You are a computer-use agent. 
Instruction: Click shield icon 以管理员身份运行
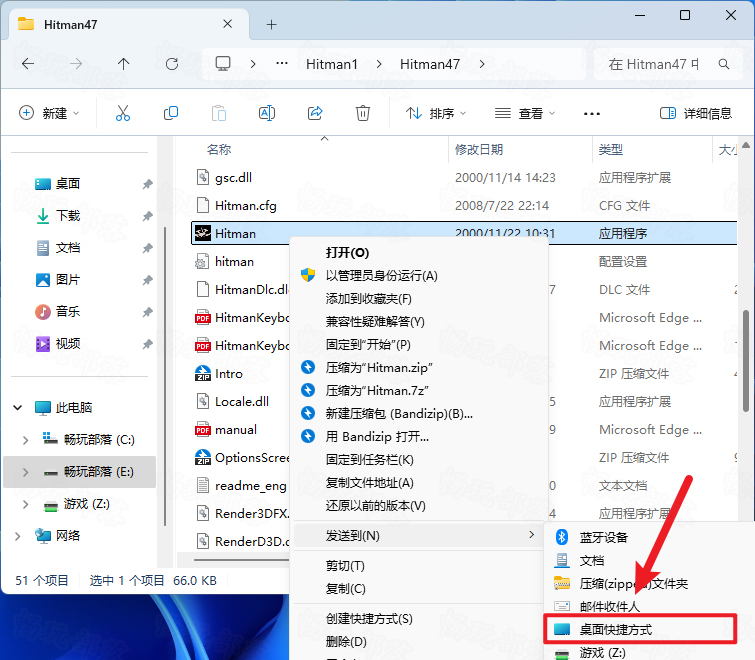point(308,275)
